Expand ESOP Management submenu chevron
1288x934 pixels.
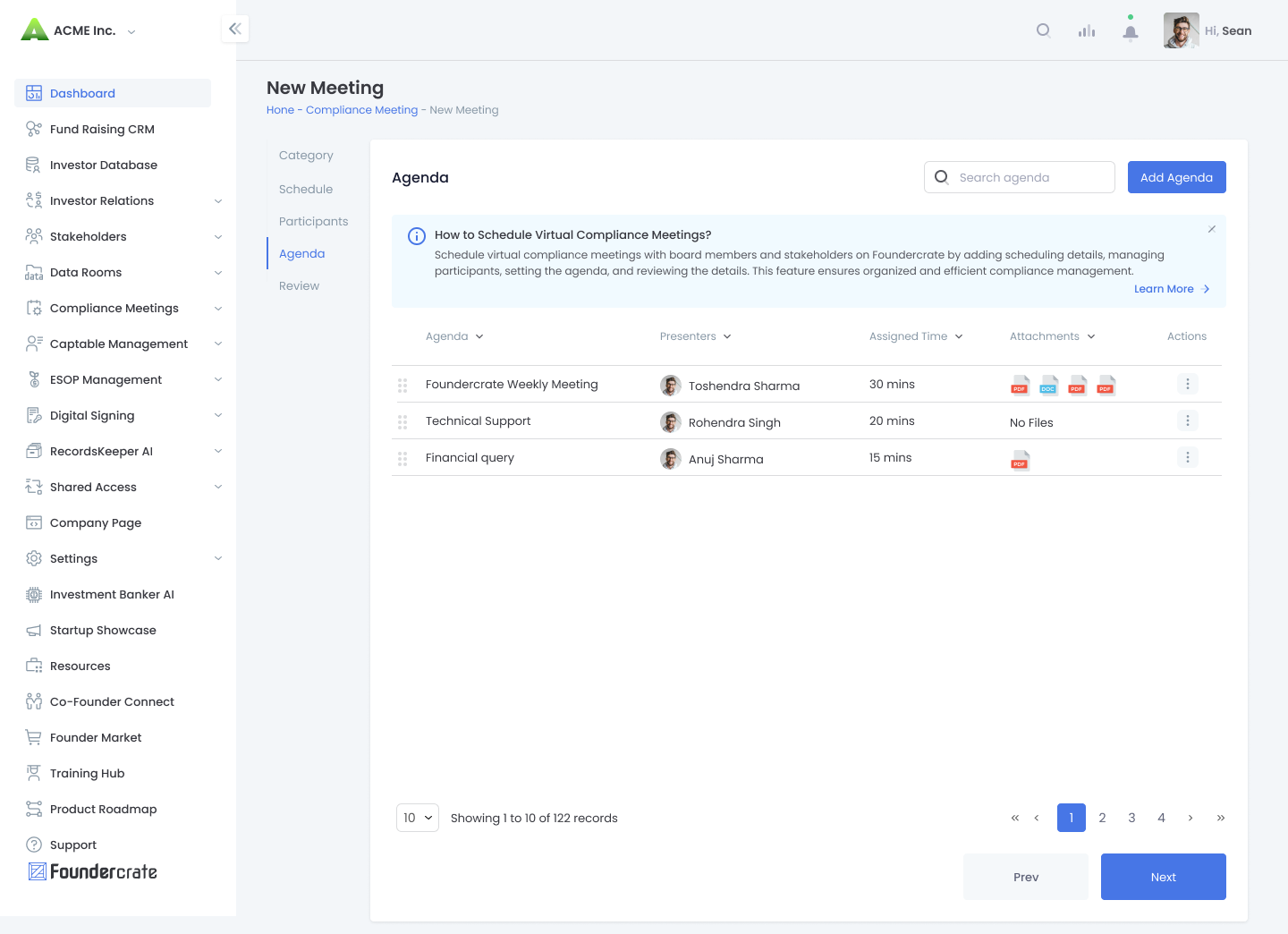[x=218, y=379]
